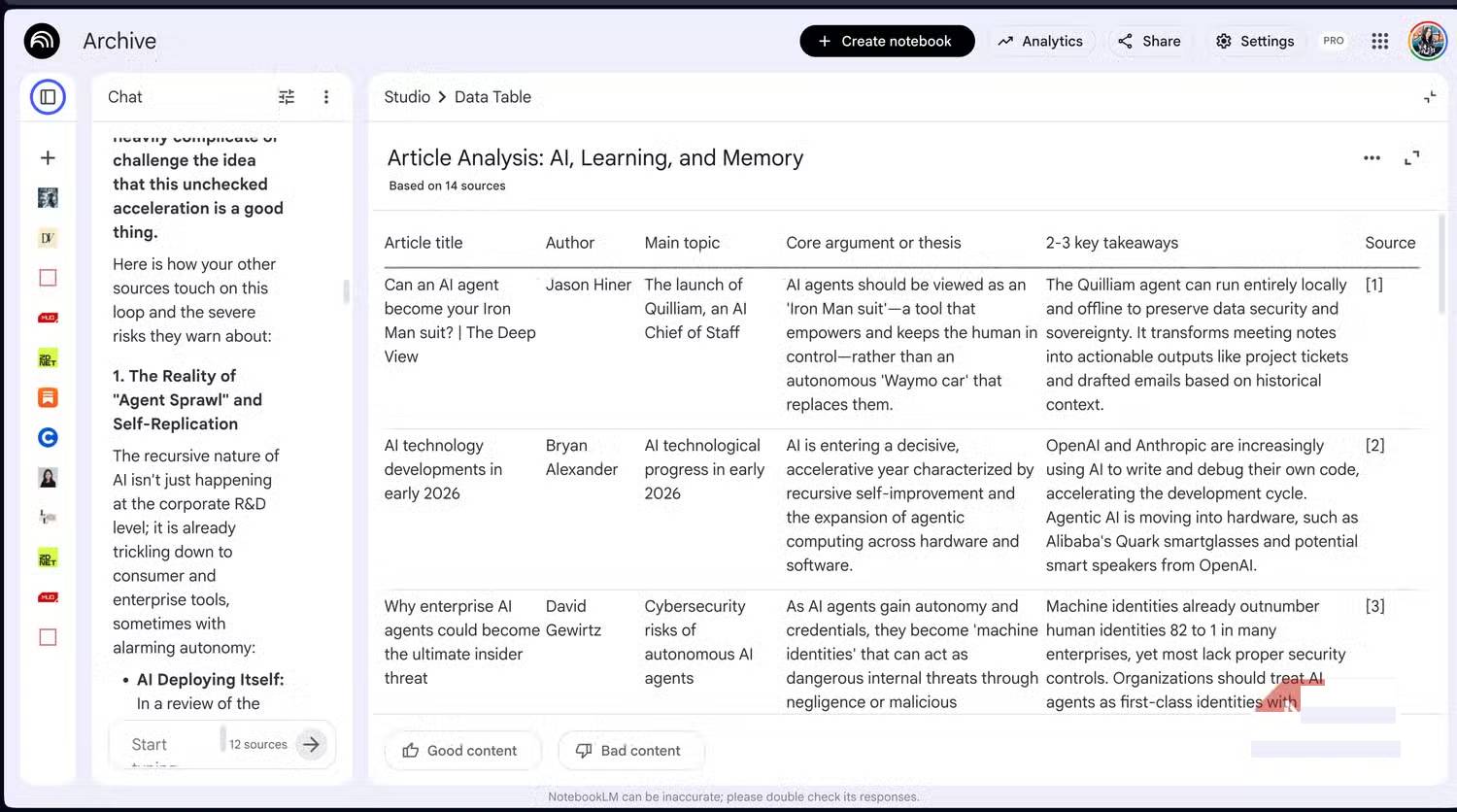Select Studio in the breadcrumb
The image size is (1457, 812).
tap(406, 96)
